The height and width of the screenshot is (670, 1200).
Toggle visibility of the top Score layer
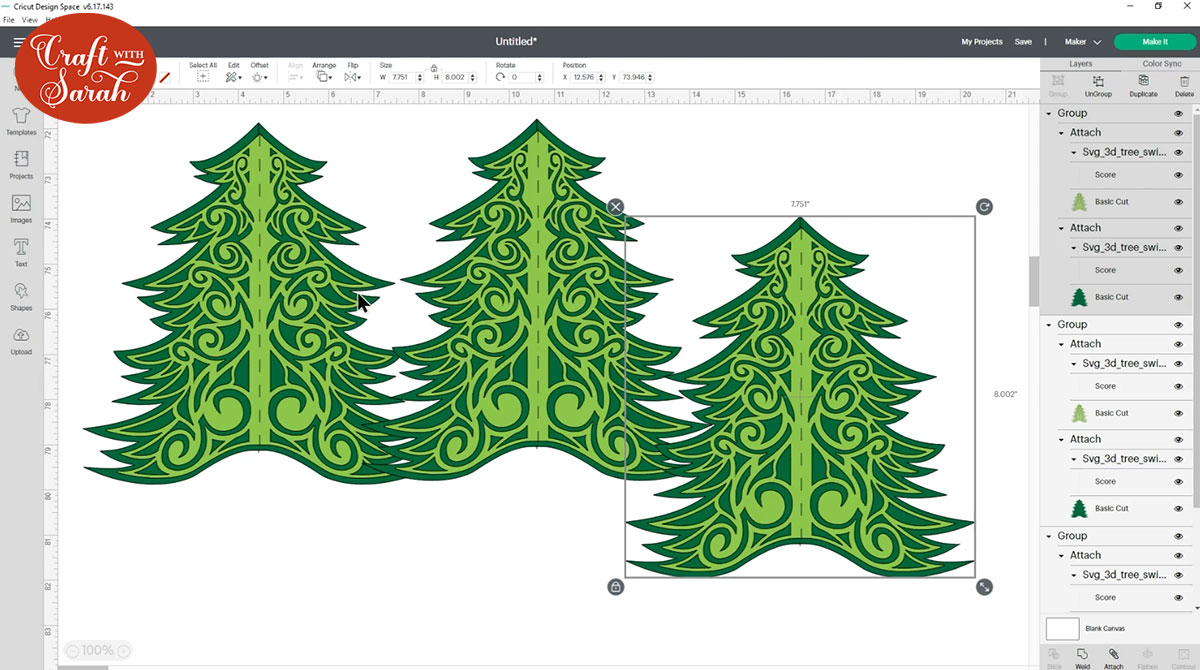point(1178,174)
